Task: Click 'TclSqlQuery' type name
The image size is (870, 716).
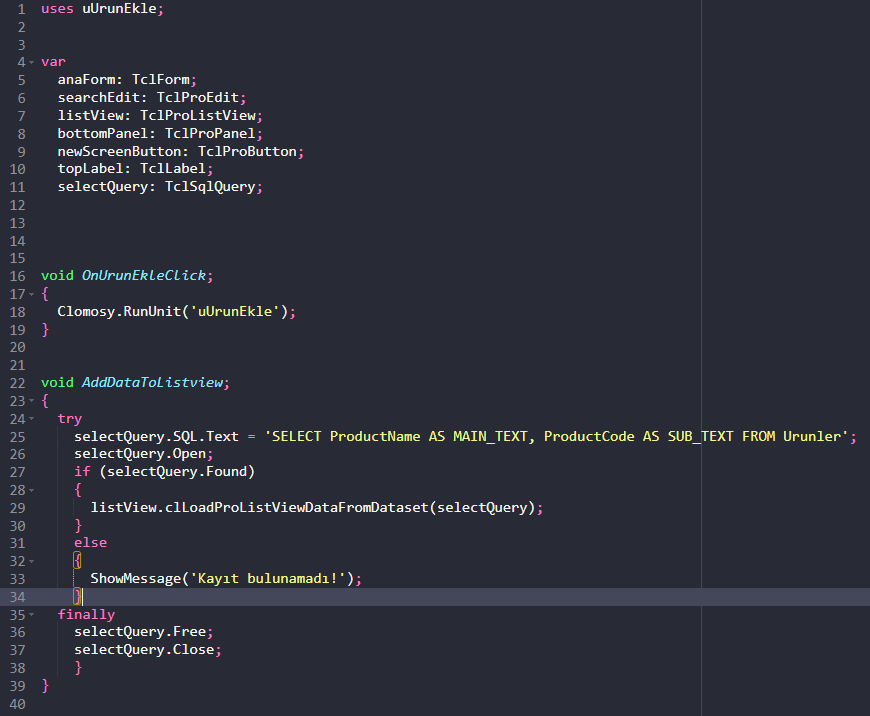Action: 210,186
